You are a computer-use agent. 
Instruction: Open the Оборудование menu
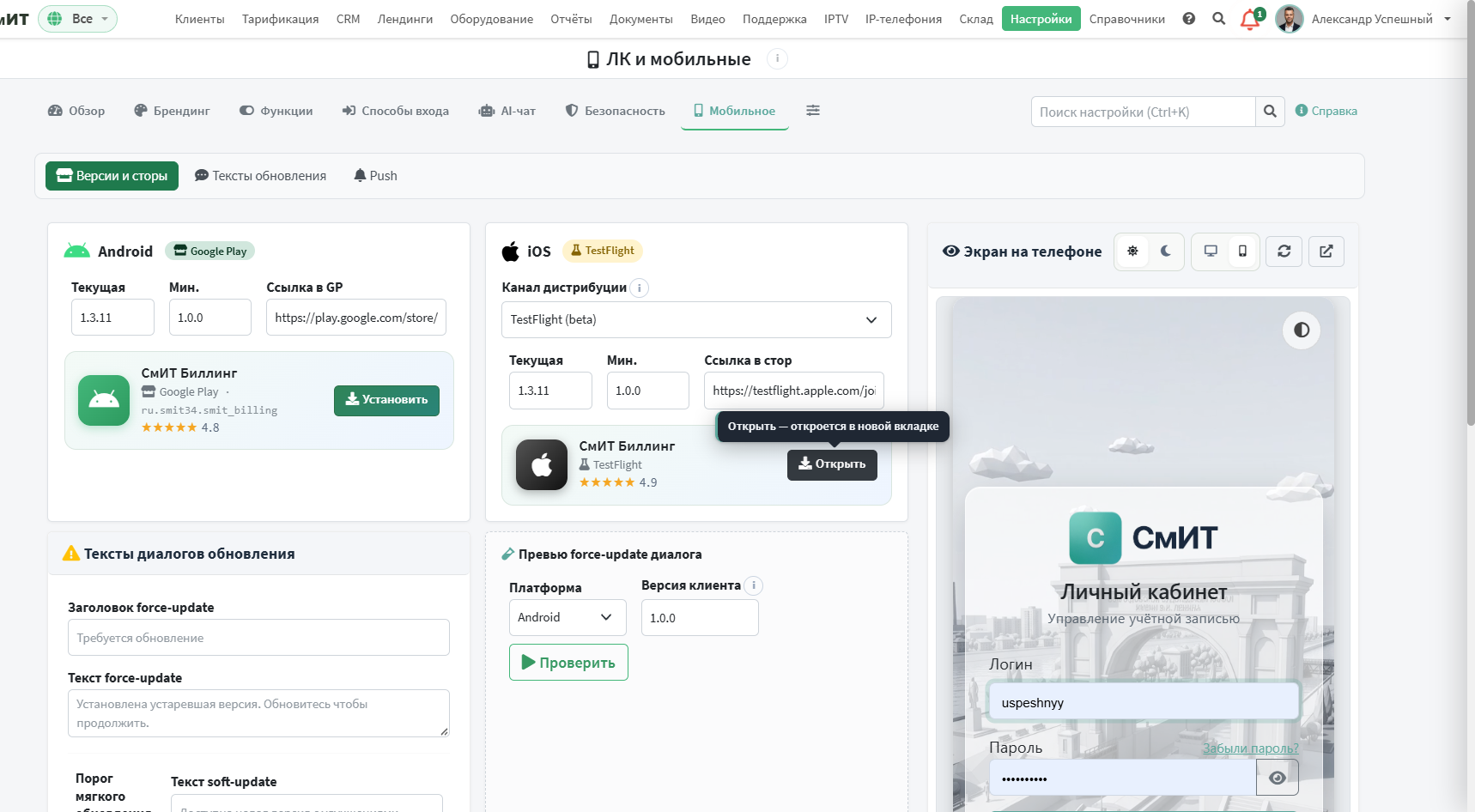[492, 19]
